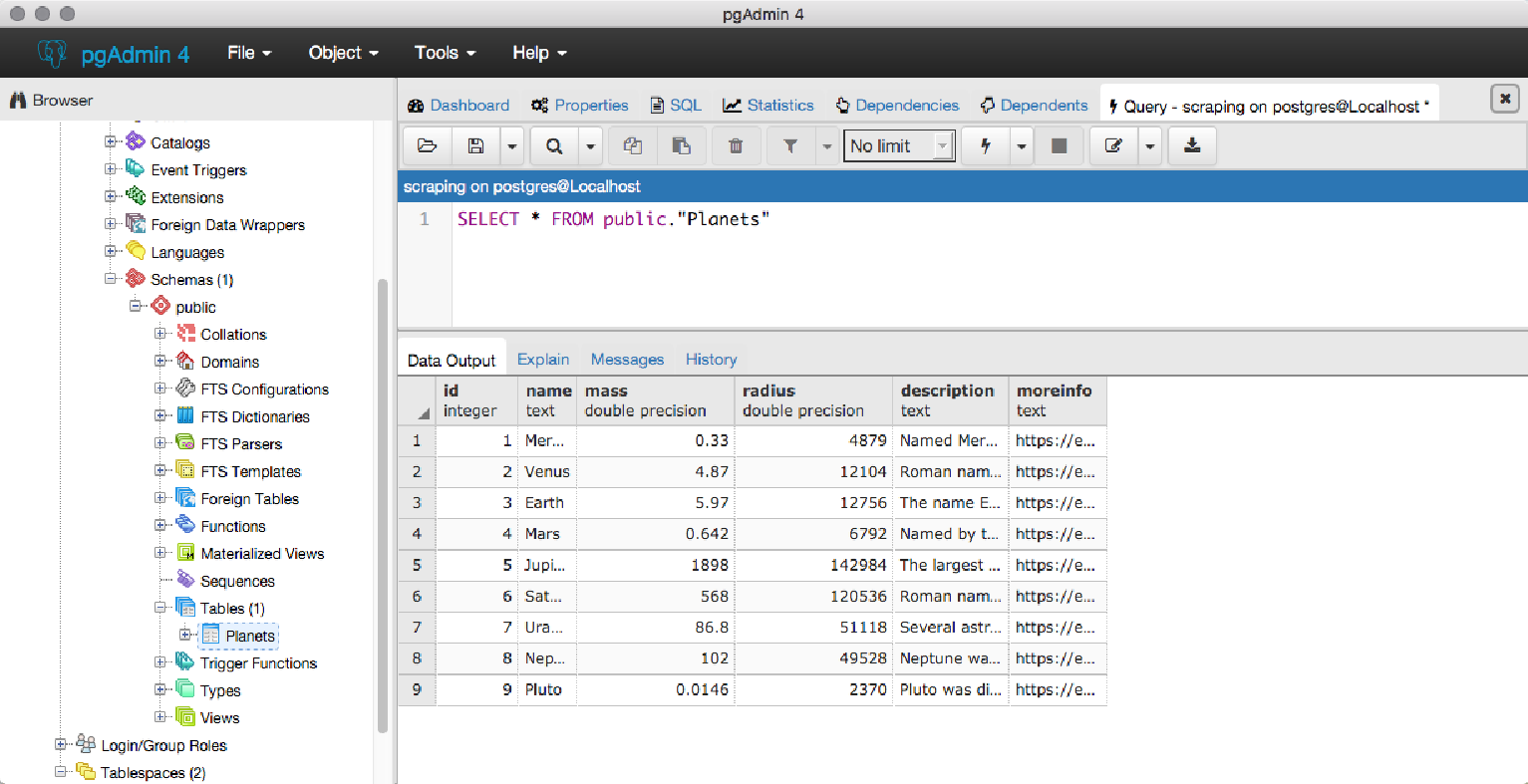The image size is (1528, 784).
Task: Expand the Collations node
Action: pyautogui.click(x=160, y=334)
